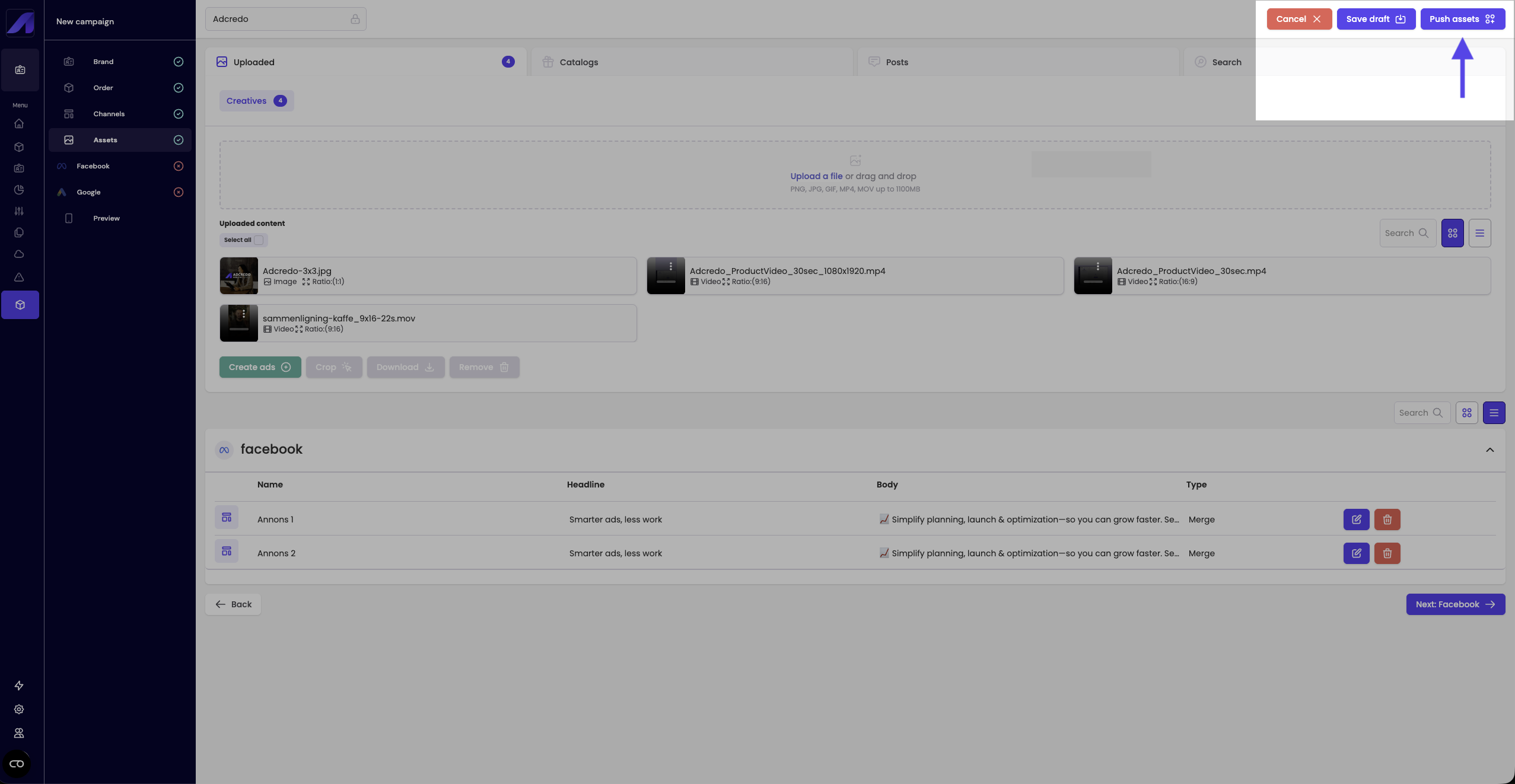Viewport: 1515px width, 784px height.
Task: Click the uploaded content Search field
Action: pos(1406,233)
